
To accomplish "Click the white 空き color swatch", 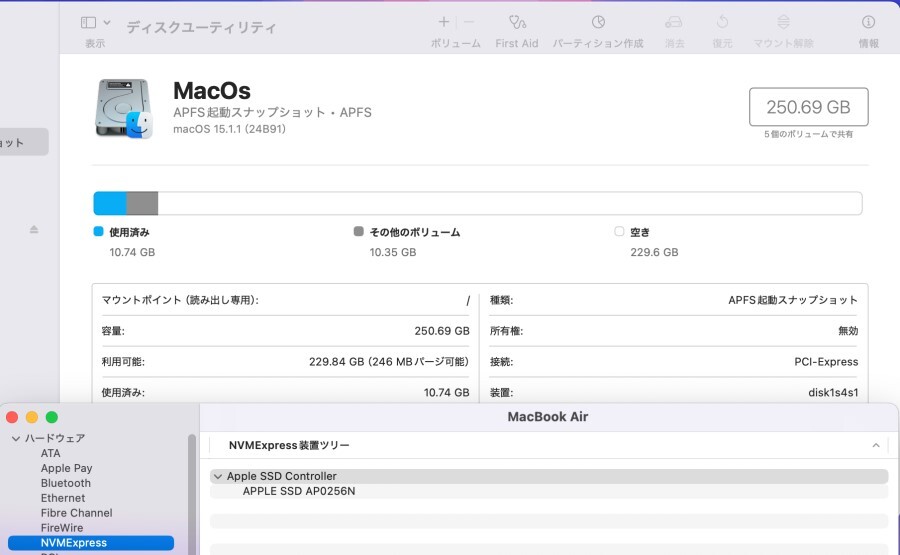I will pyautogui.click(x=619, y=231).
